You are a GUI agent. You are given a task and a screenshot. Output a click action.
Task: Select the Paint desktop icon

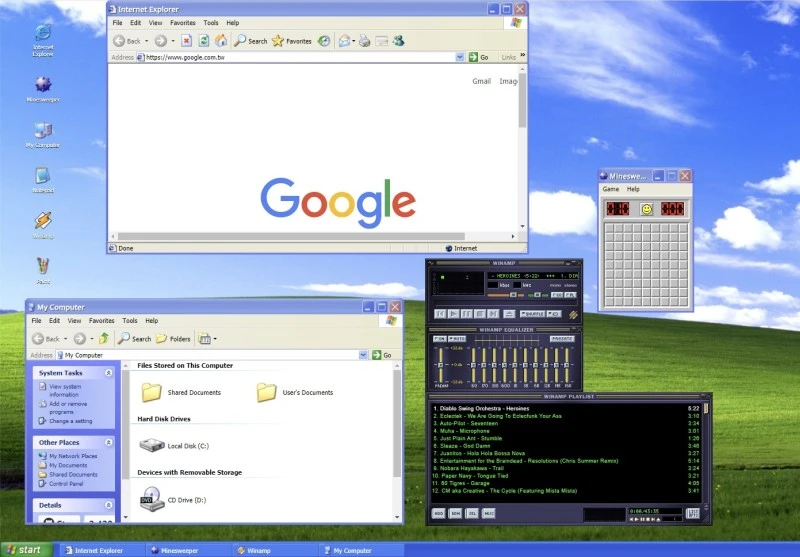tap(43, 270)
